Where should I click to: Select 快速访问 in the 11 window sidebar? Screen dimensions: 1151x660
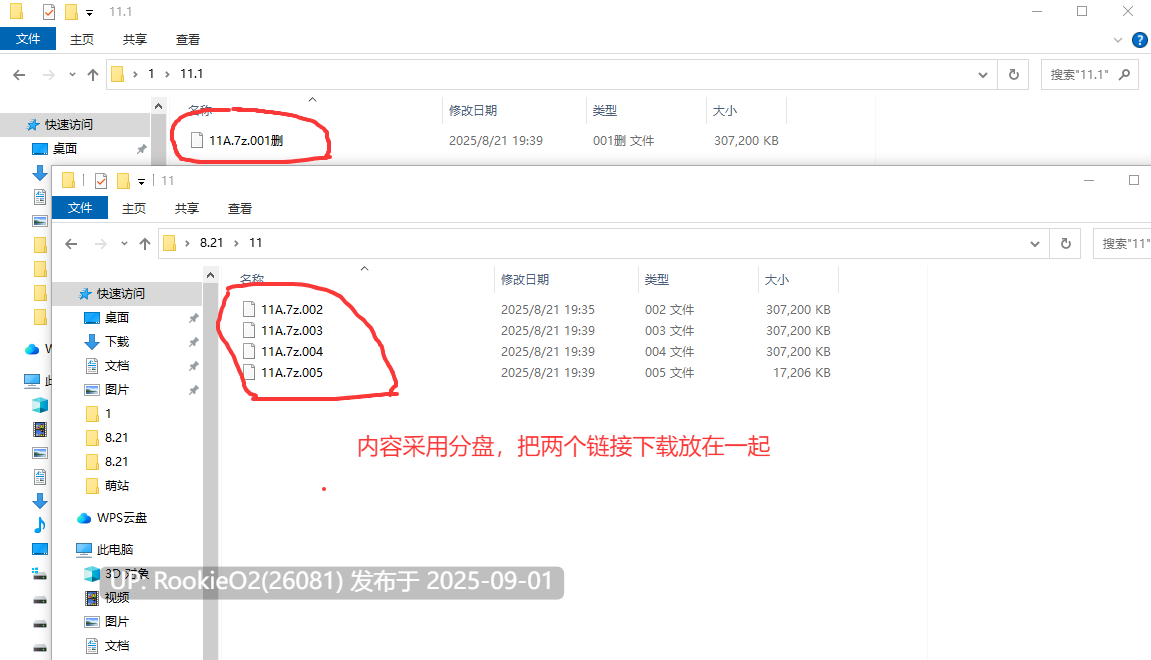[121, 294]
